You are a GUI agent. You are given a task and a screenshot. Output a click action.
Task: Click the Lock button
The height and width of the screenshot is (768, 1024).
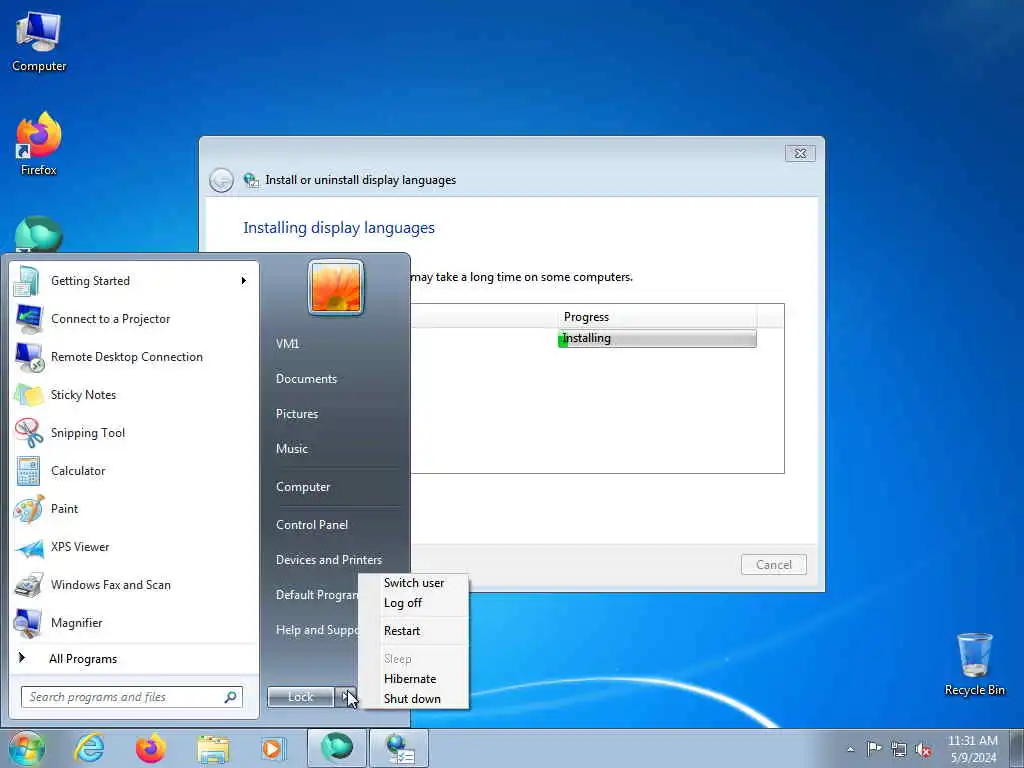coord(300,697)
